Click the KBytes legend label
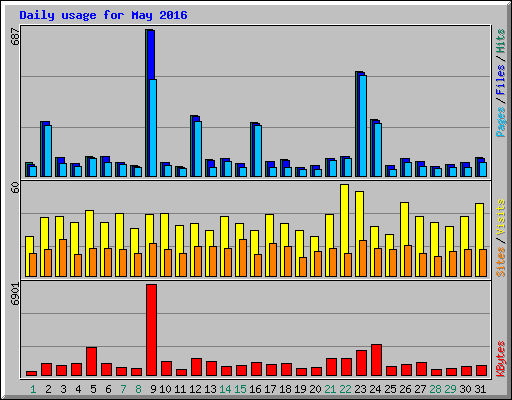 point(500,359)
